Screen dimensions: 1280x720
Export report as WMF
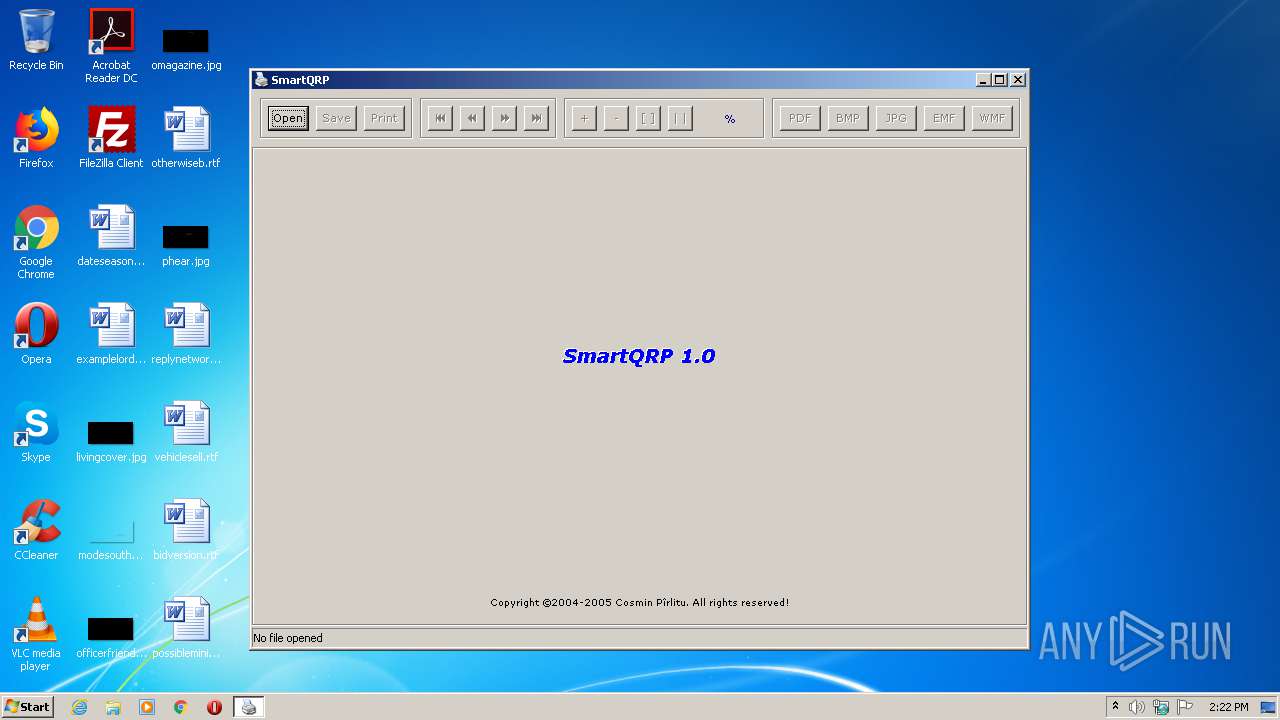992,118
